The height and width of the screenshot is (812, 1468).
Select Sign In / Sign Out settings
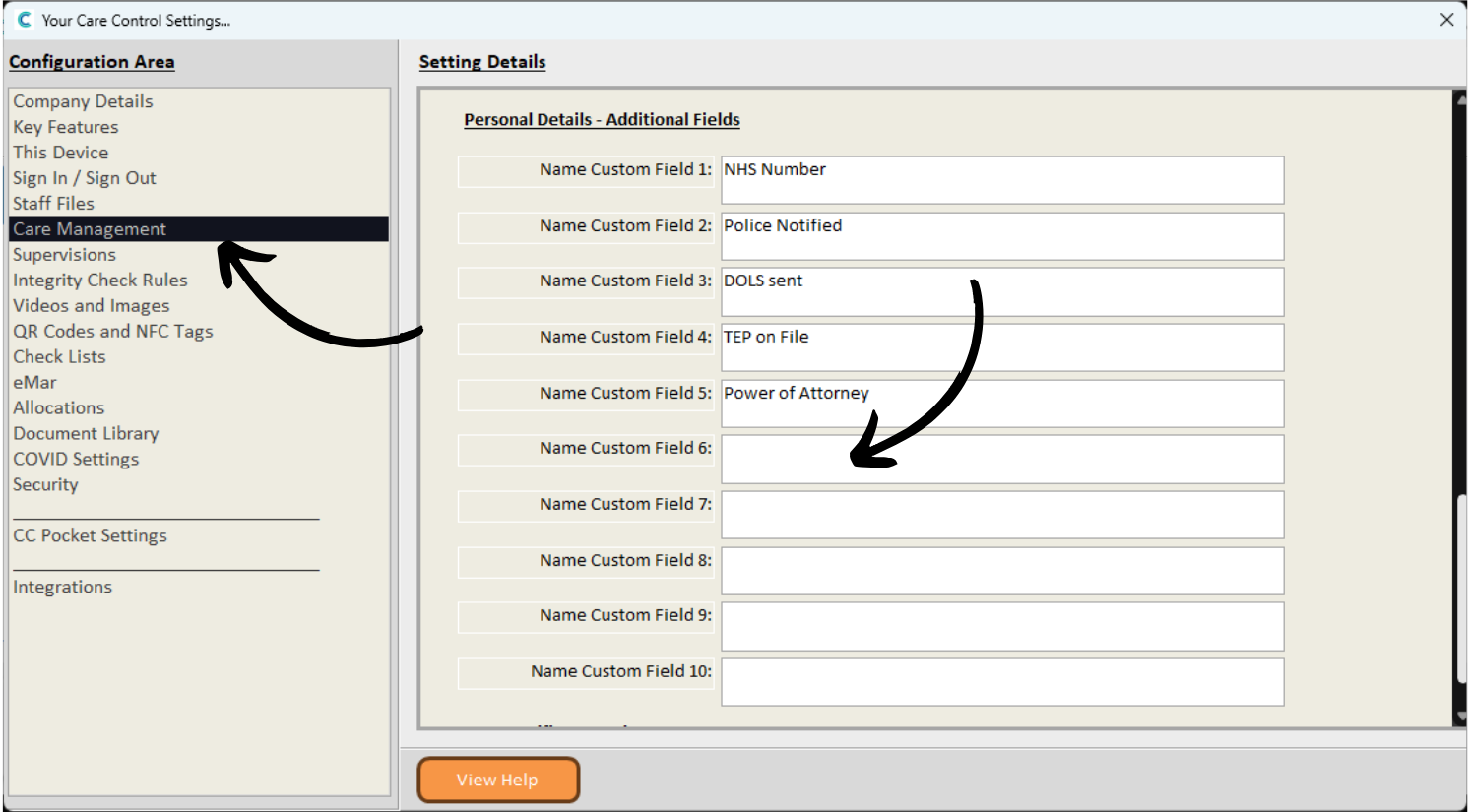84,178
